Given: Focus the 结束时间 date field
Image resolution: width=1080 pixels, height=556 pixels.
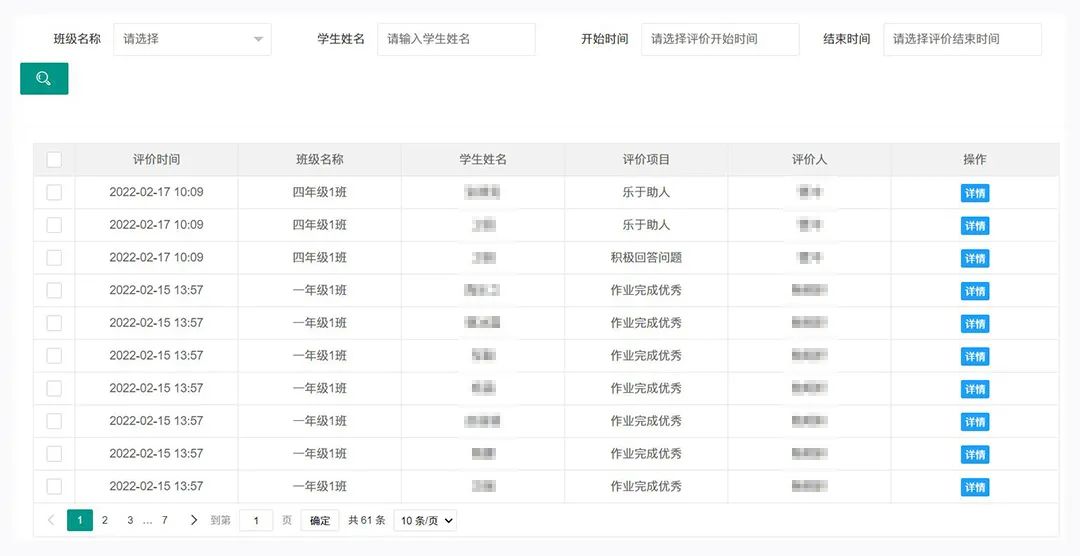Looking at the screenshot, I should [x=962, y=39].
